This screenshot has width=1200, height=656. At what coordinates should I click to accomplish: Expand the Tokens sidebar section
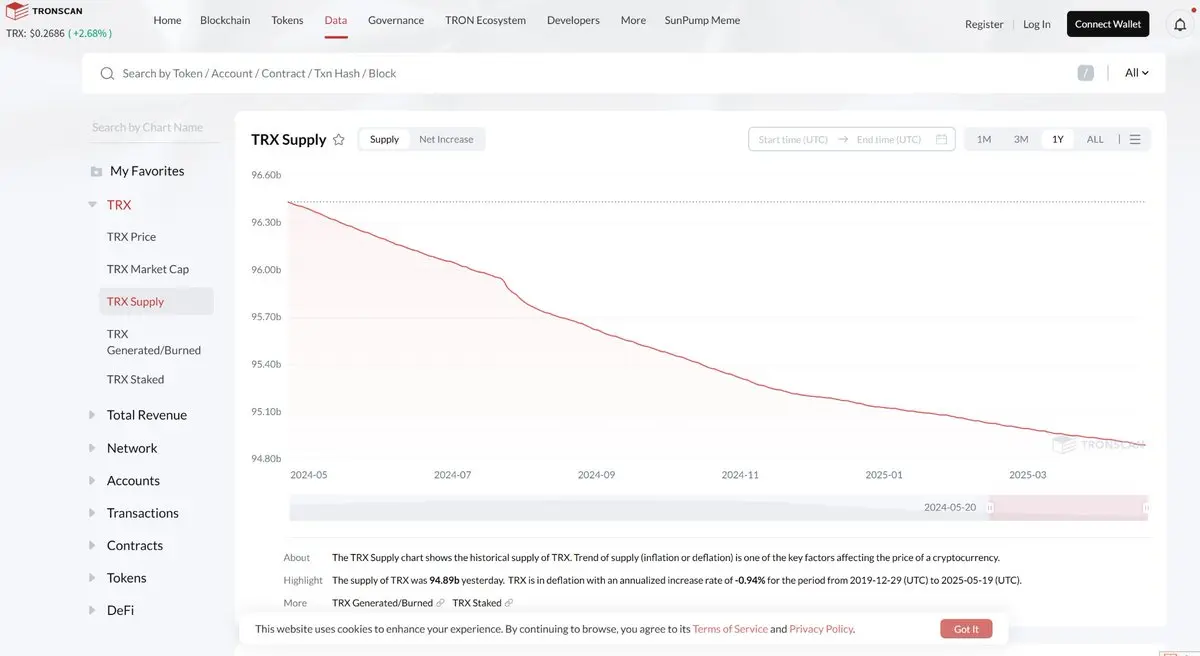tap(93, 578)
